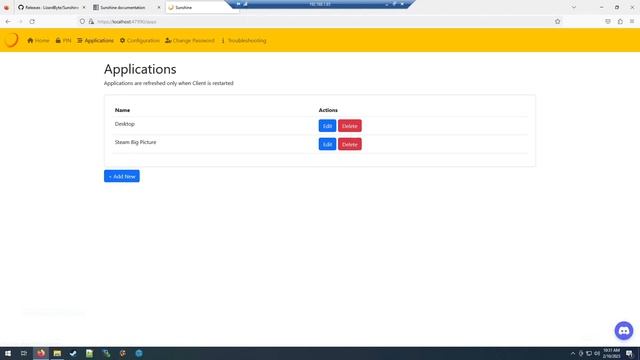Viewport: 640px width, 360px height.
Task: Open the browser extensions icon
Action: pyautogui.click(x=620, y=21)
